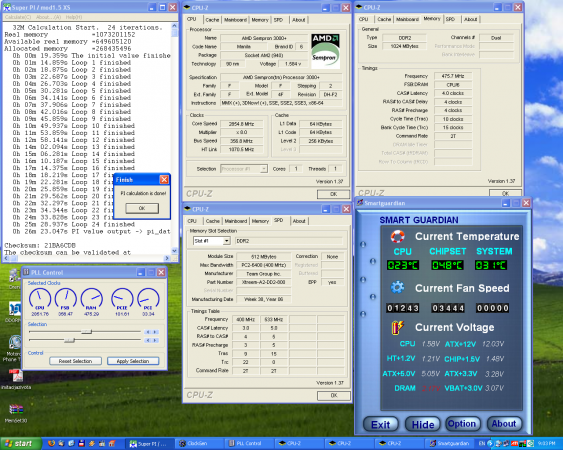Nudge the upper PLL slider left with its arrow
Viewport: 563px width, 450px height.
click(148, 332)
